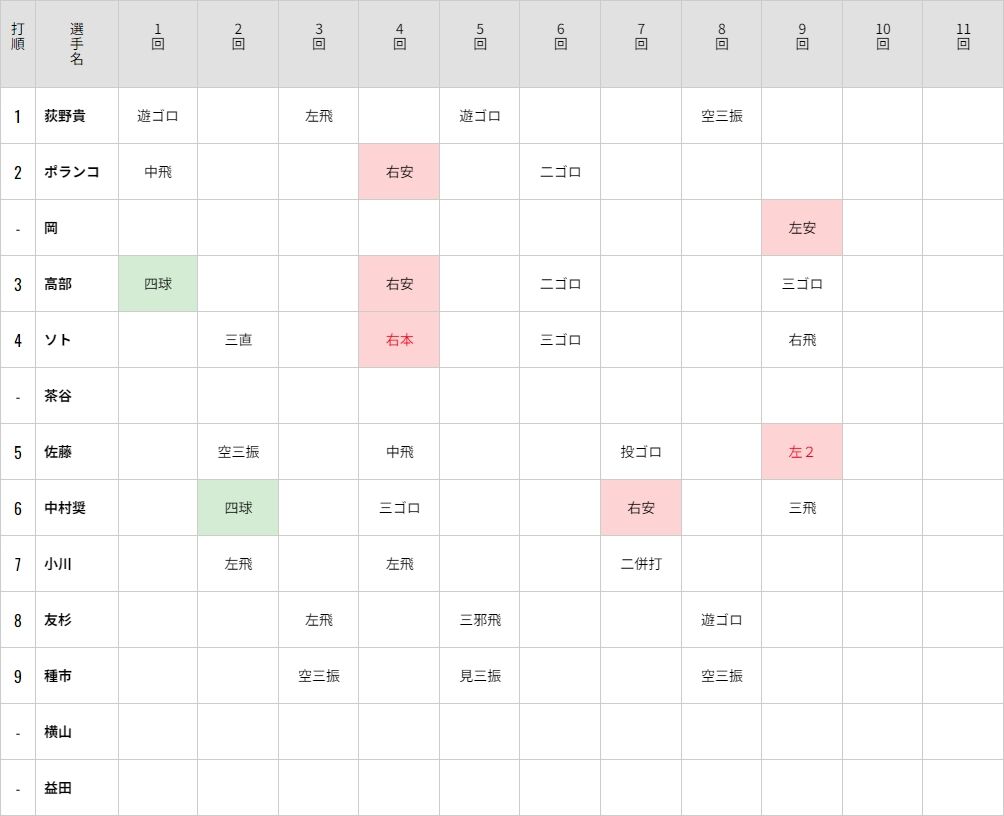The height and width of the screenshot is (816, 1004).
Task: Click Takabe's 1st inning 四球 cell
Action: coord(158,284)
